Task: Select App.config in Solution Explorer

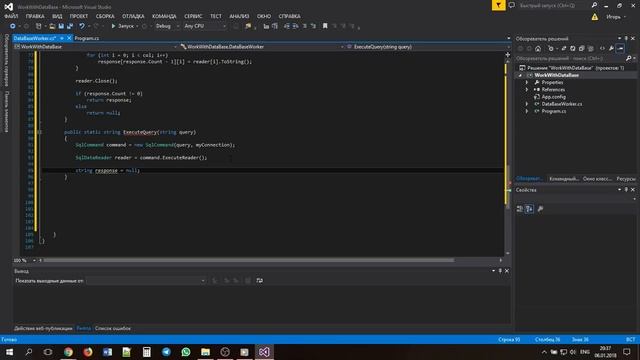Action: (x=553, y=97)
